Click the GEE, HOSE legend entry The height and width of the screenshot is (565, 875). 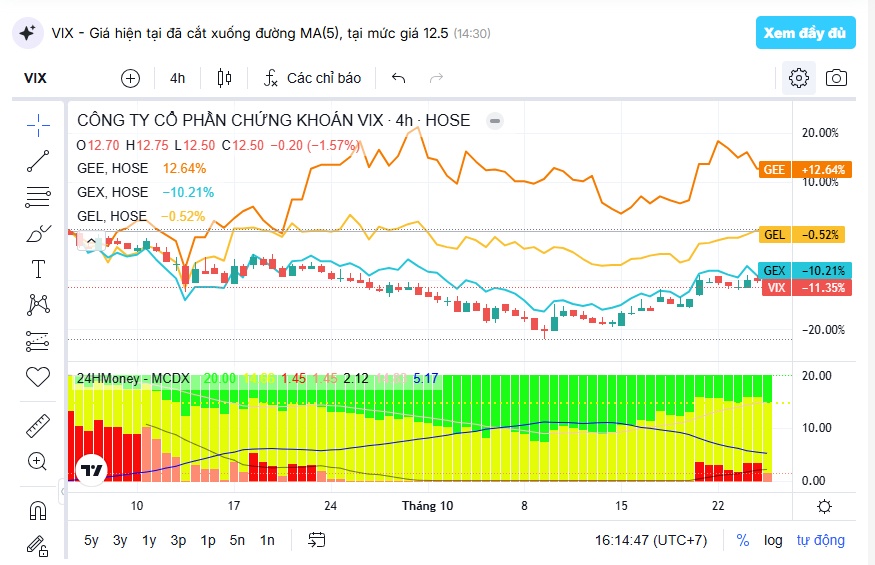(x=113, y=169)
